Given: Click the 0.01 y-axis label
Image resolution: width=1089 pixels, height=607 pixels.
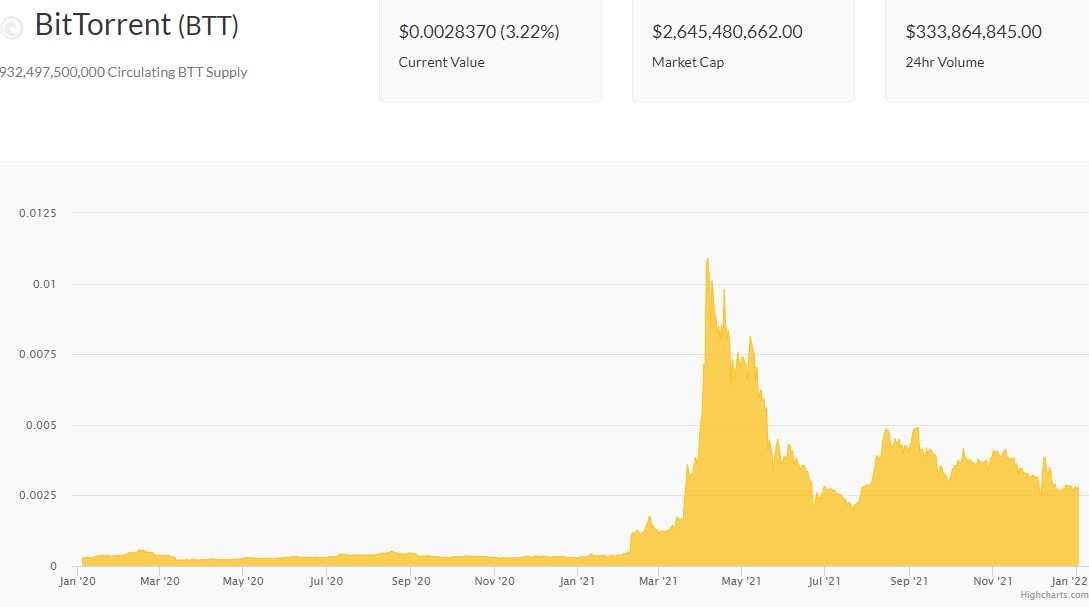Looking at the screenshot, I should click(x=44, y=284).
